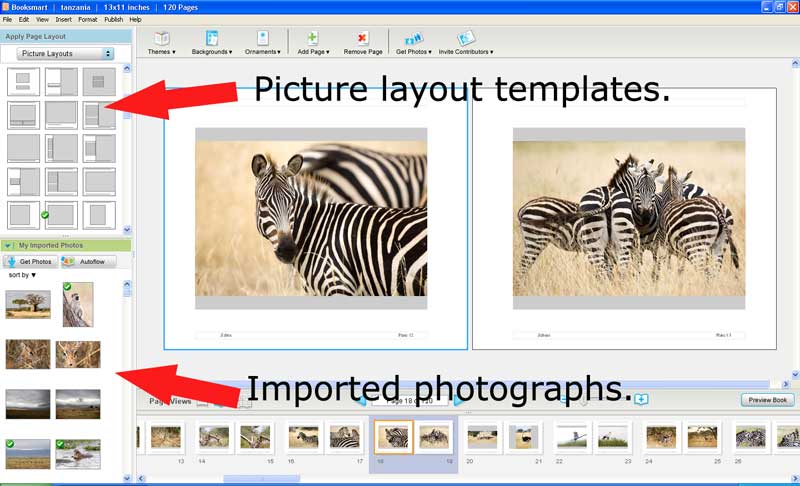Select the monkey on tree imported photo
Image resolution: width=800 pixels, height=486 pixels.
click(78, 304)
